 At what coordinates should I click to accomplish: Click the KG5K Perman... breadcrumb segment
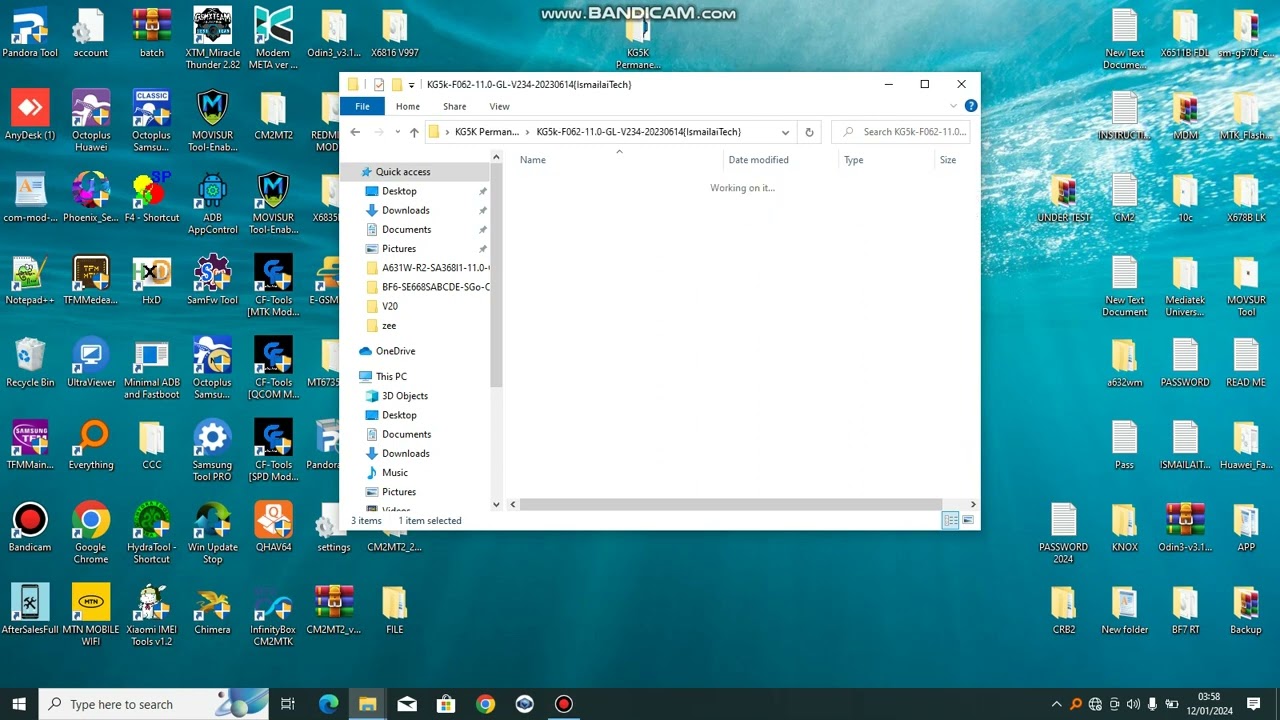pos(487,132)
